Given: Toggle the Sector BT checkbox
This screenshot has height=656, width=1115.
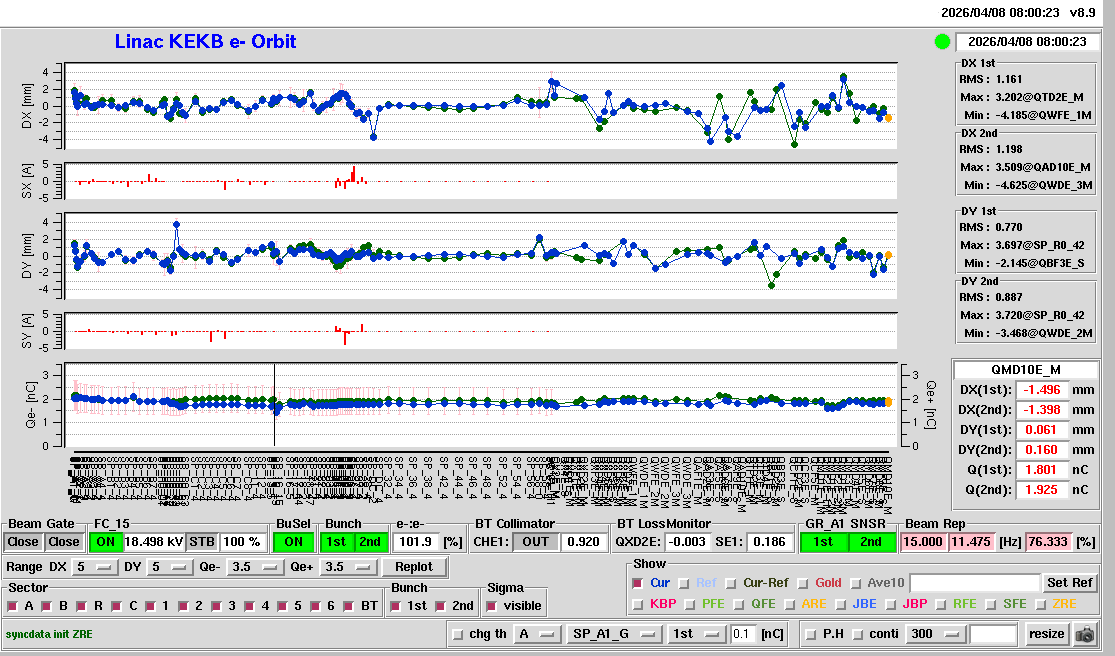Looking at the screenshot, I should pos(349,606).
